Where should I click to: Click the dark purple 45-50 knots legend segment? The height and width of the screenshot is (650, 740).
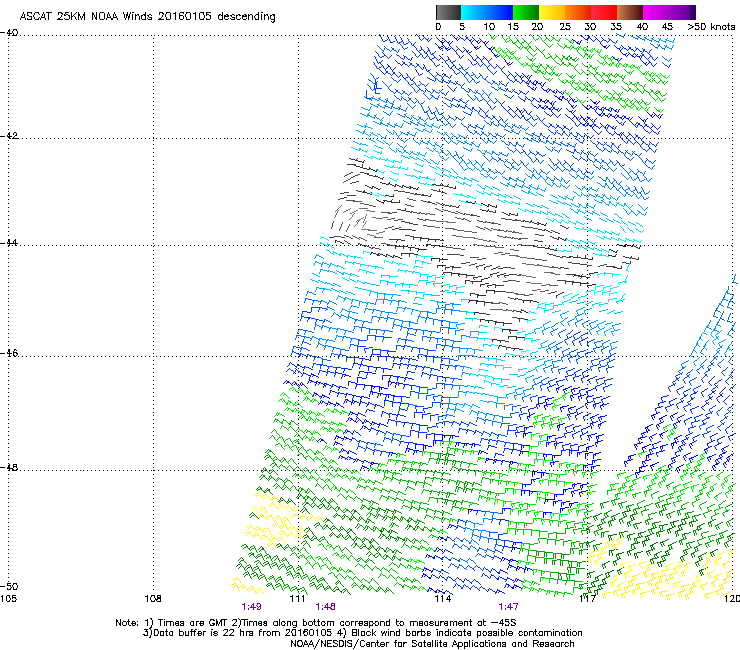[x=682, y=12]
